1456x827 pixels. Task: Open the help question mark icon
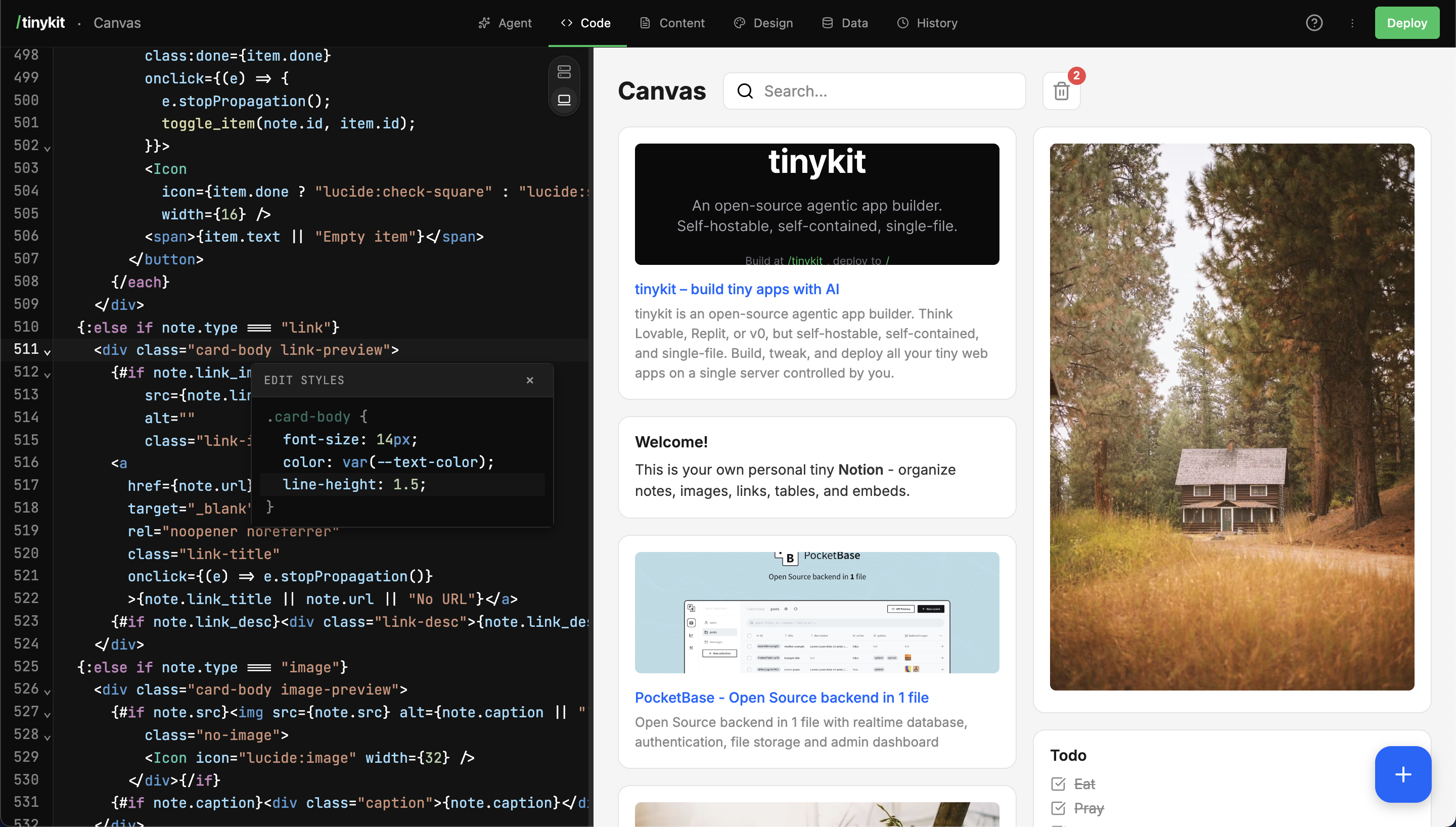click(x=1314, y=23)
